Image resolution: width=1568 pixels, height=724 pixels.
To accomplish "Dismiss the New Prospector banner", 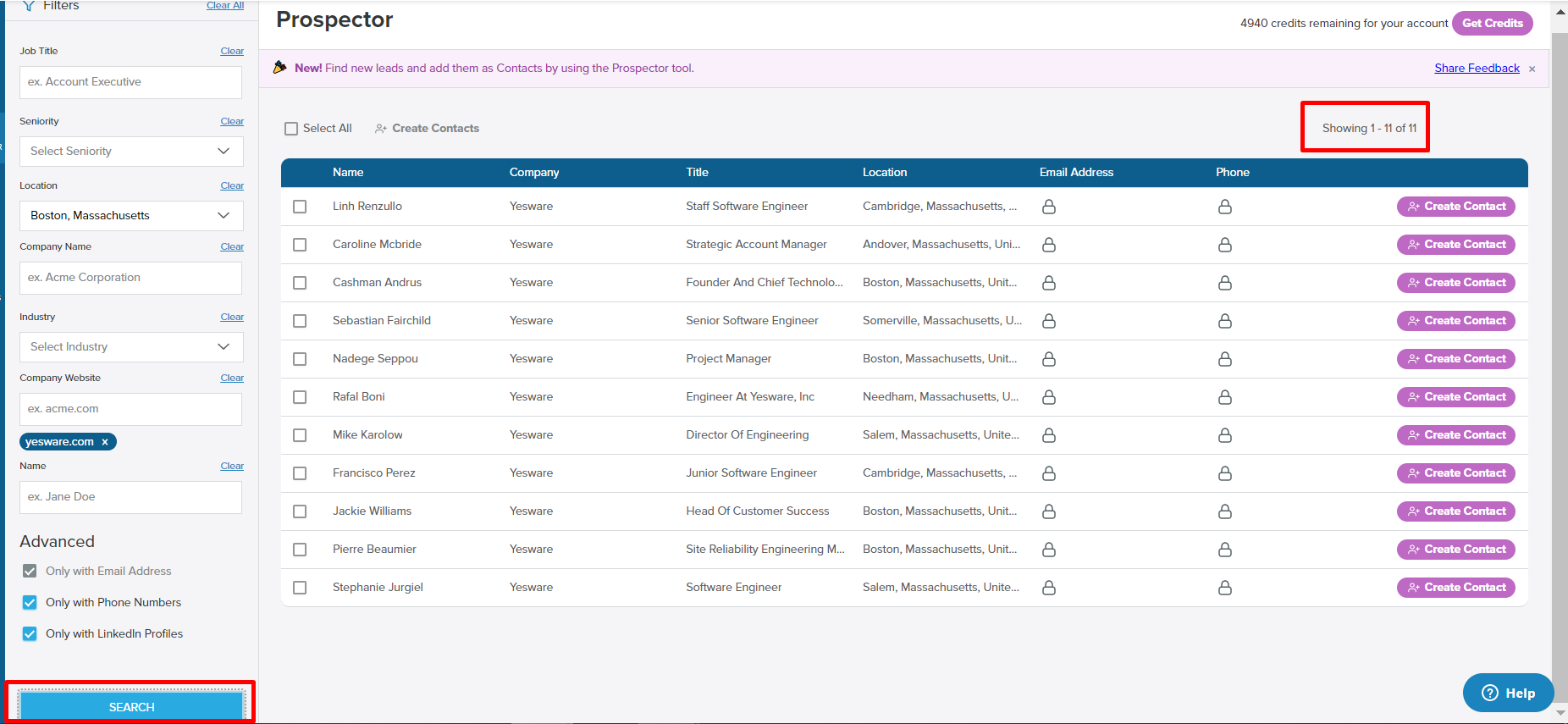I will click(1532, 69).
